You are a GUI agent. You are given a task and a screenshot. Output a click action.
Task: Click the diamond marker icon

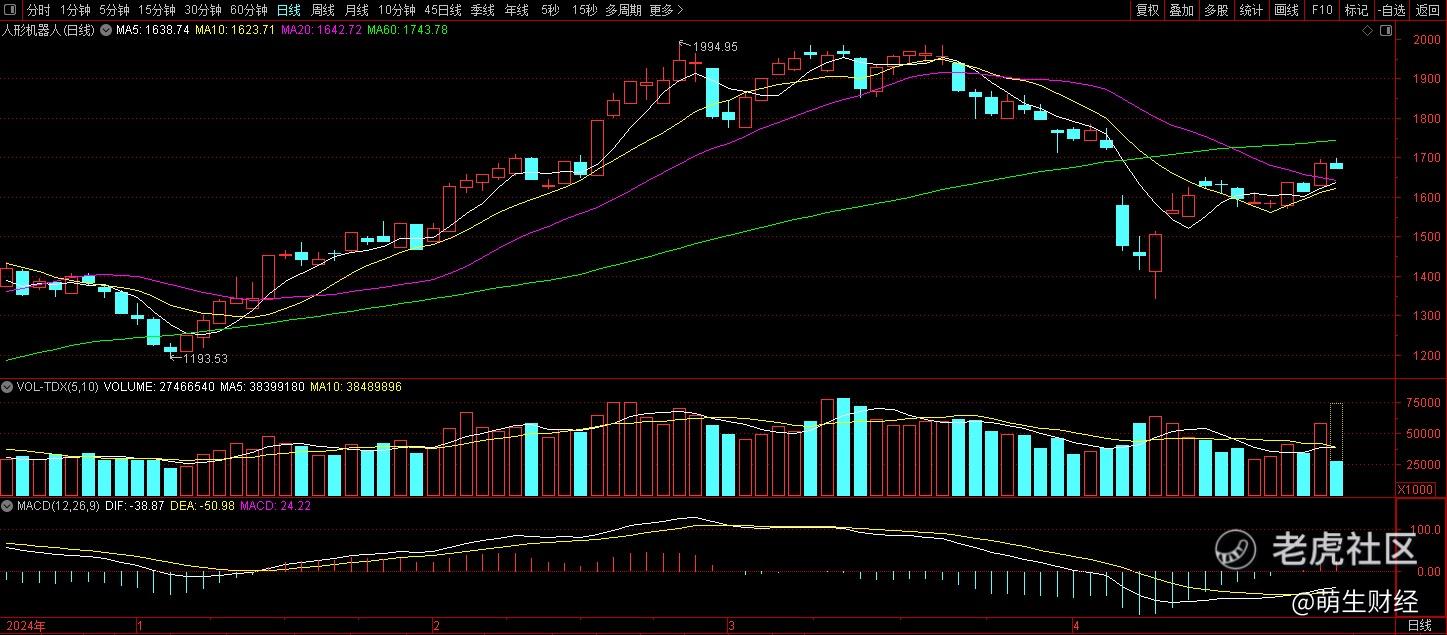pos(1366,30)
